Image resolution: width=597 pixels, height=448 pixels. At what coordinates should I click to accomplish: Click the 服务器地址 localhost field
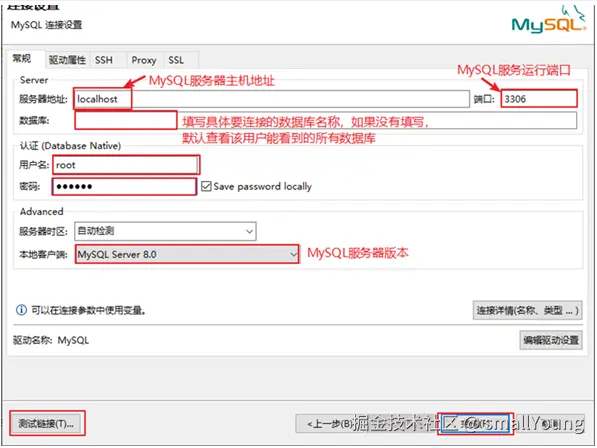click(x=271, y=99)
